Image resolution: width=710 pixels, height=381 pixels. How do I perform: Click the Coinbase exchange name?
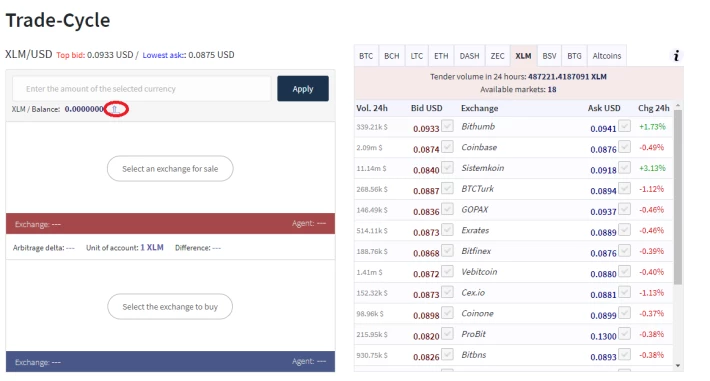479,147
